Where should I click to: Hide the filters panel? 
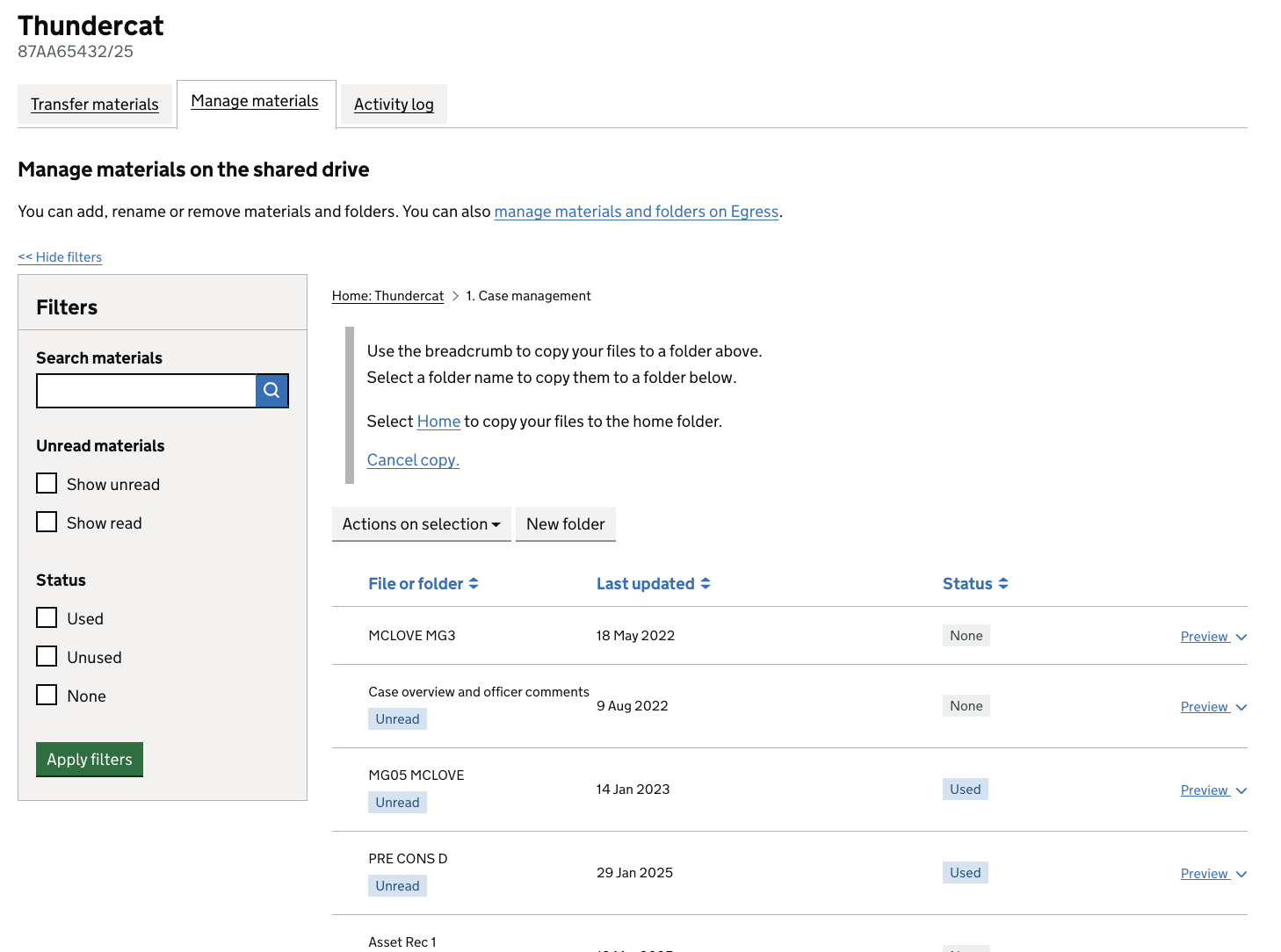click(x=60, y=257)
